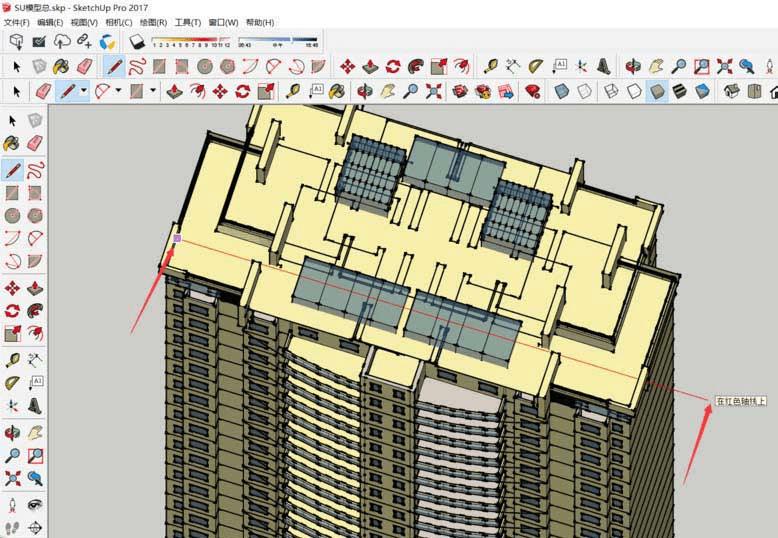778x538 pixels.
Task: Click the shadow date month slider
Action: 192,40
